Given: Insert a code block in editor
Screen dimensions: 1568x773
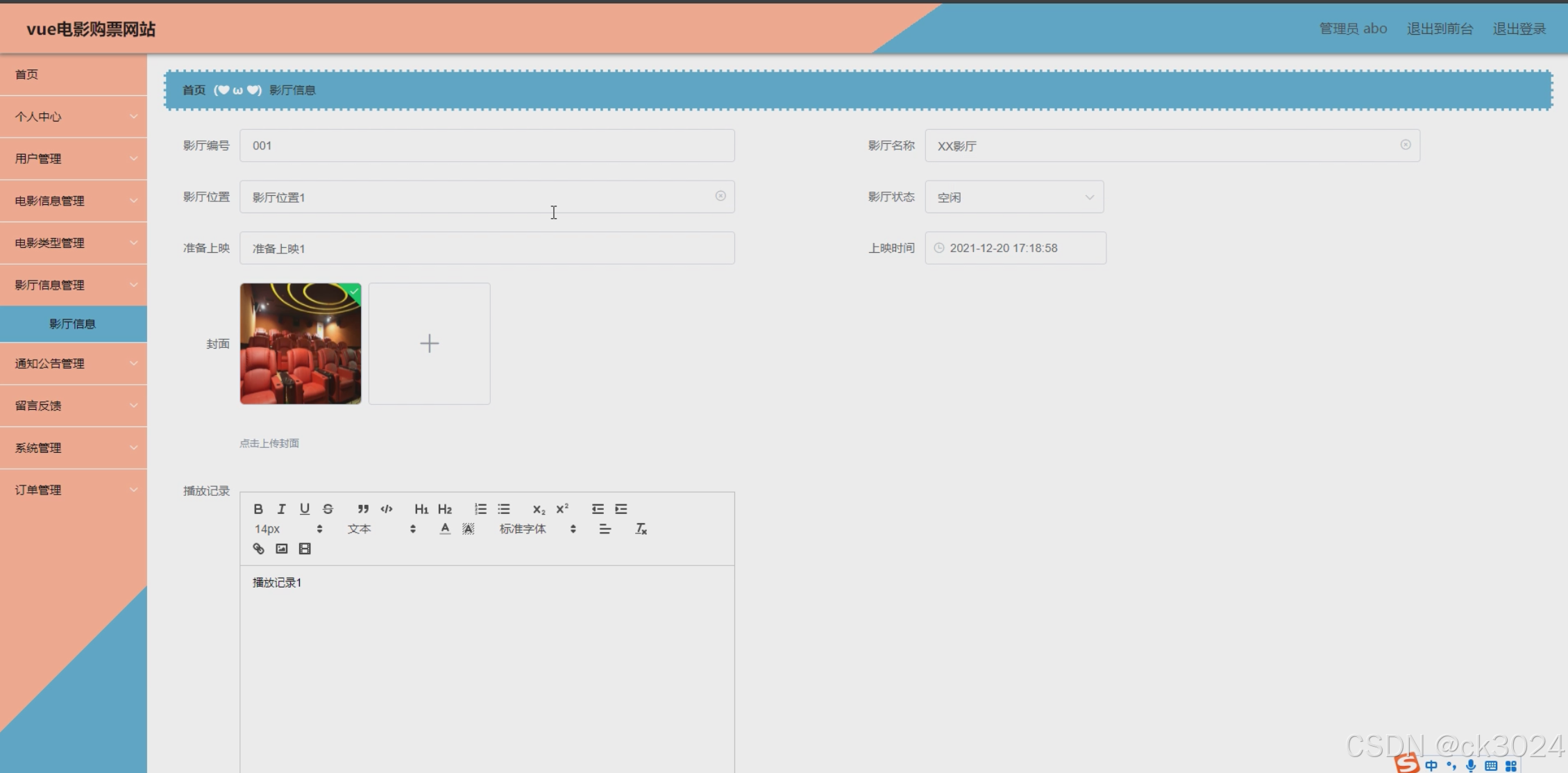Looking at the screenshot, I should coord(387,509).
